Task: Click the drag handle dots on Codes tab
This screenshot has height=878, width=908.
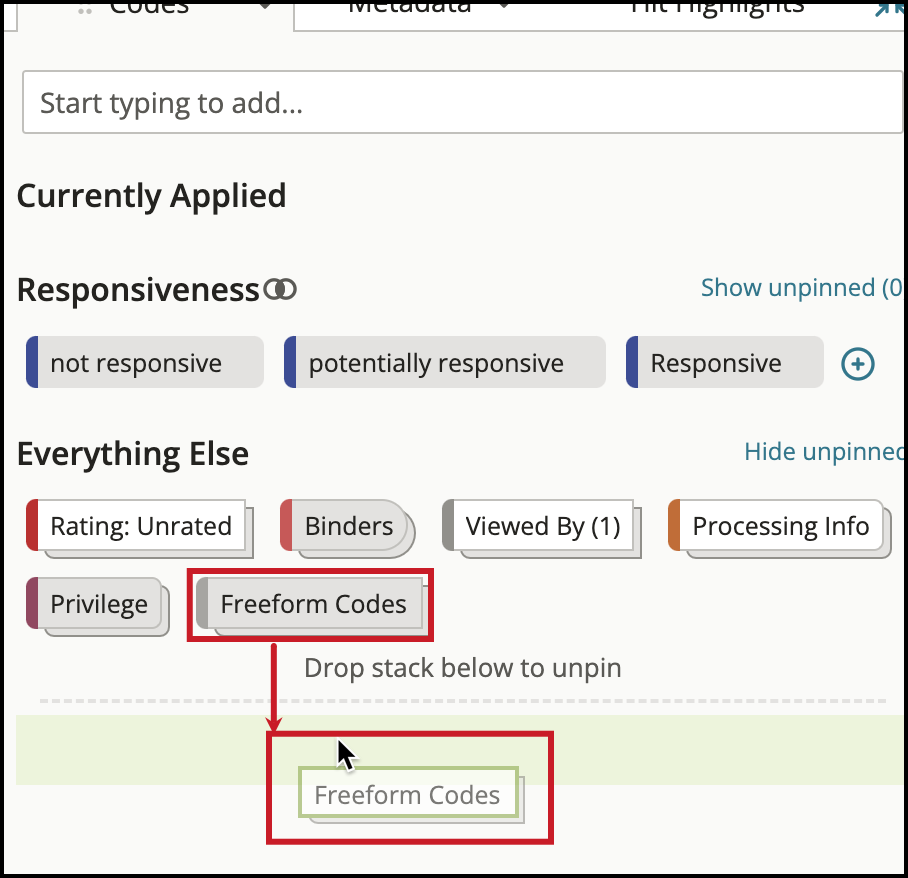Action: tap(85, 10)
